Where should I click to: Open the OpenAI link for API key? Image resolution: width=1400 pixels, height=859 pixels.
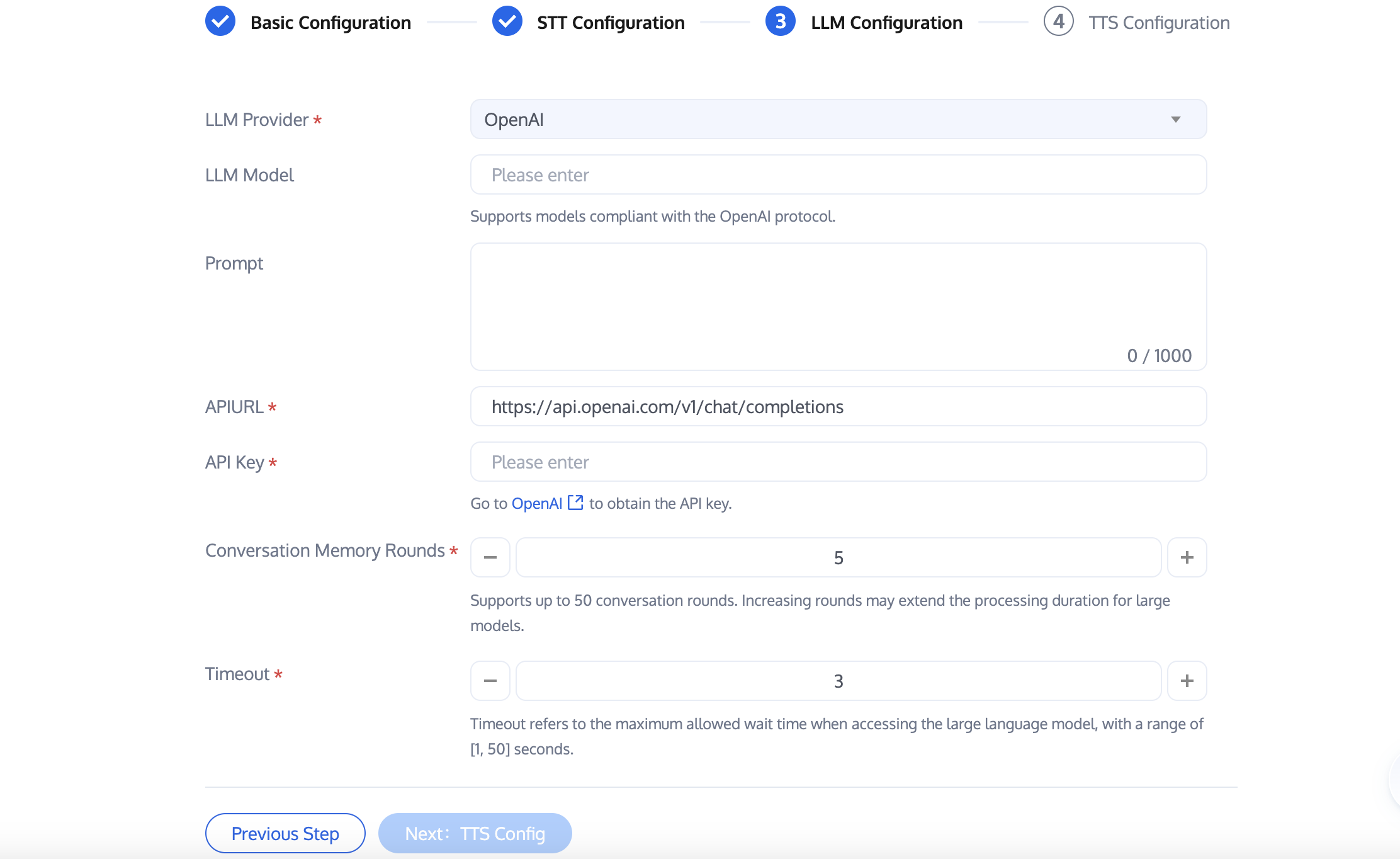[x=537, y=503]
